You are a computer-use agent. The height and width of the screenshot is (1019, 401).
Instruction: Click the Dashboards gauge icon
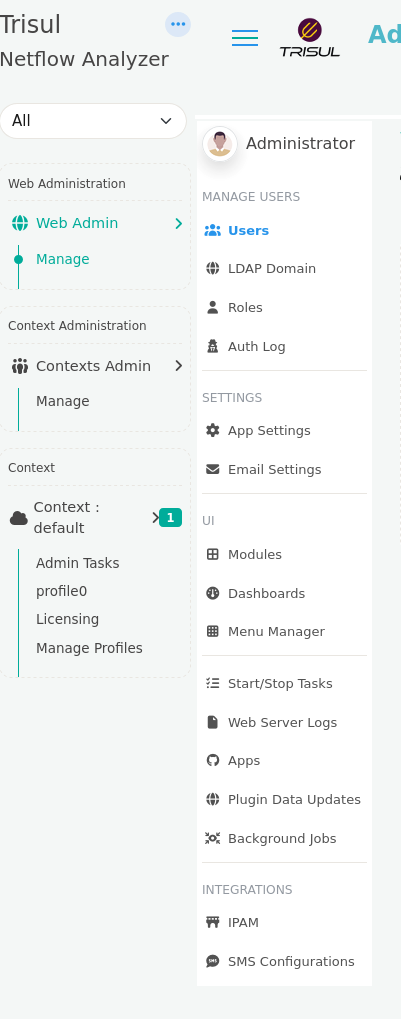[x=213, y=593]
